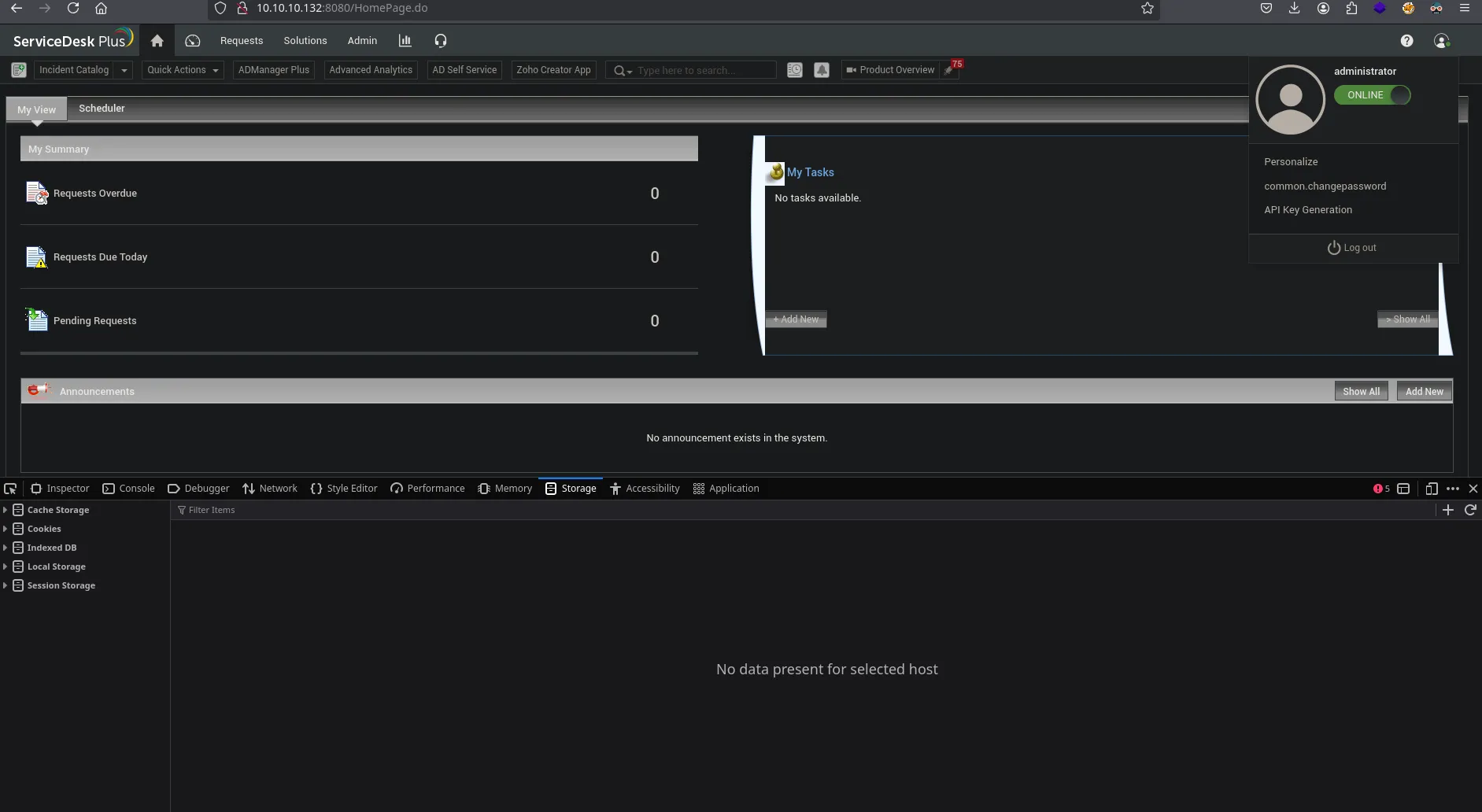Expand the Session Storage tree node
The image size is (1482, 812).
[x=6, y=585]
